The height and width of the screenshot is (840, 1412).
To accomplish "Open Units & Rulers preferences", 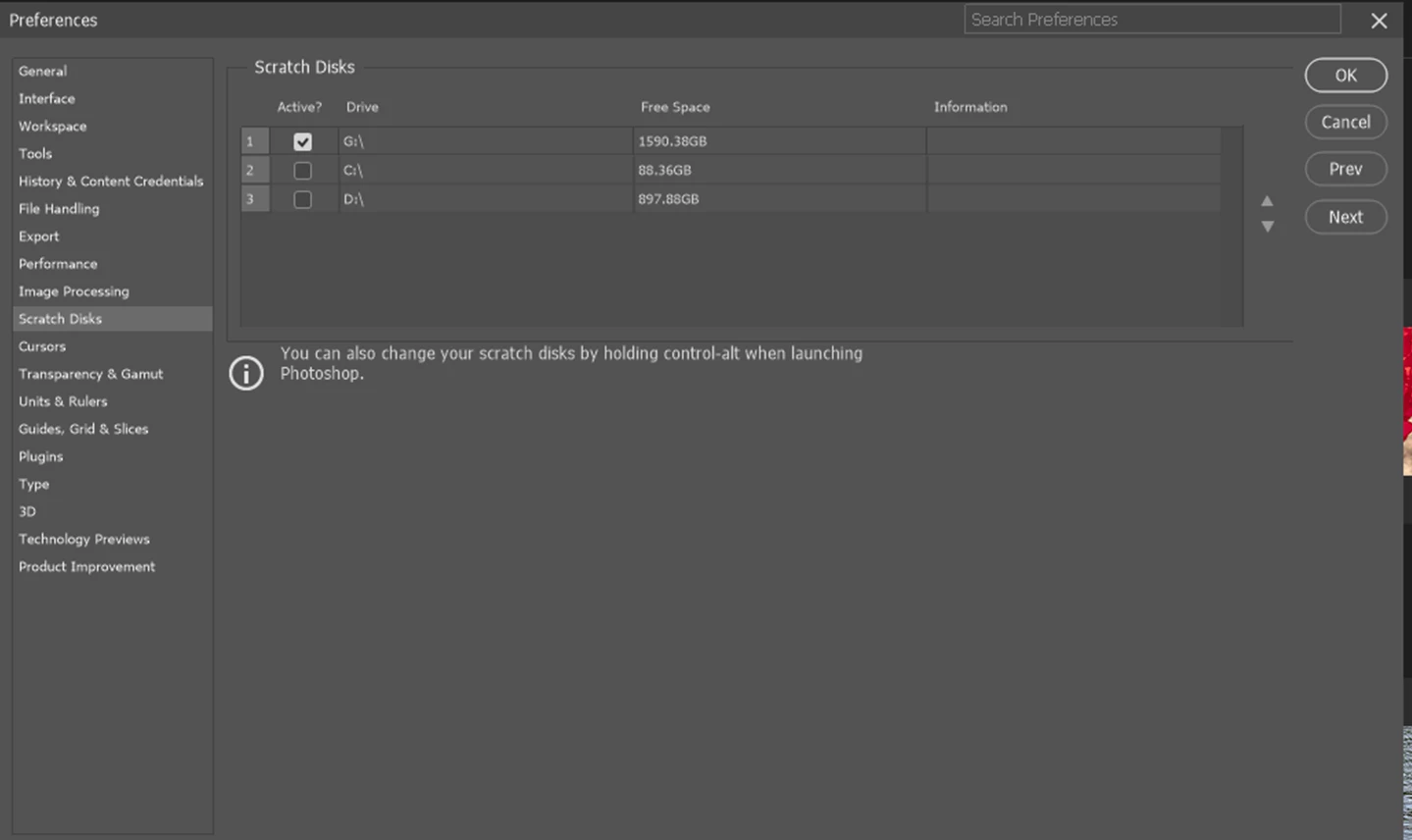I will tap(63, 401).
